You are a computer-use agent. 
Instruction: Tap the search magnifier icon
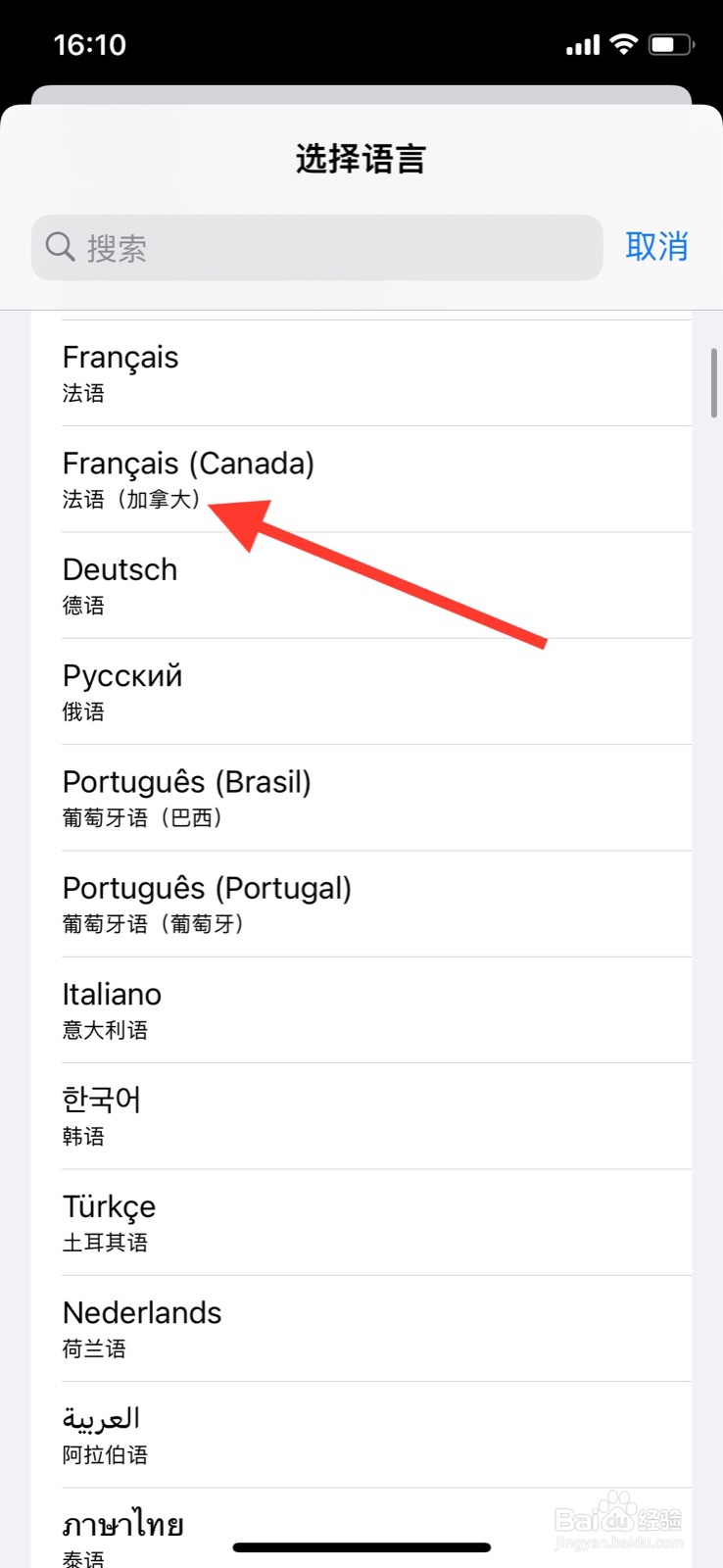(x=61, y=247)
